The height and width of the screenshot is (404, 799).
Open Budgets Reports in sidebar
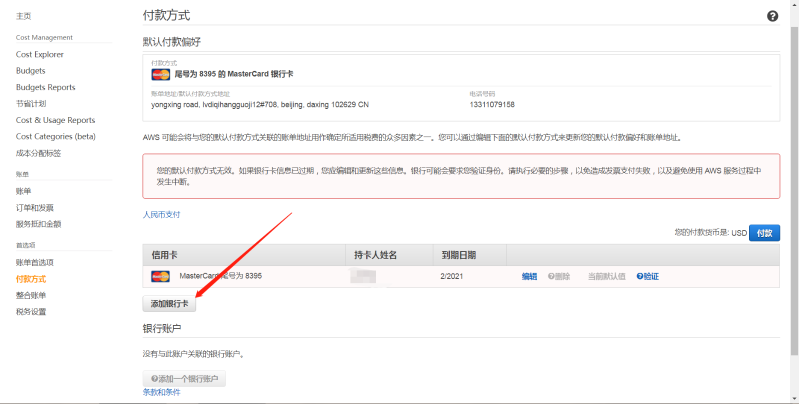pyautogui.click(x=45, y=87)
